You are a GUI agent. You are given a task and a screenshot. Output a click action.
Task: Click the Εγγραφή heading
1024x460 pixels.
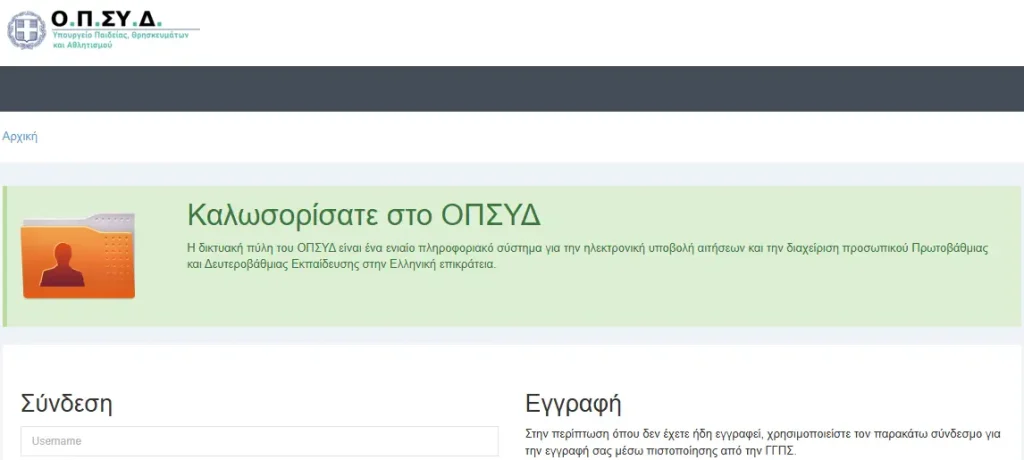point(573,404)
